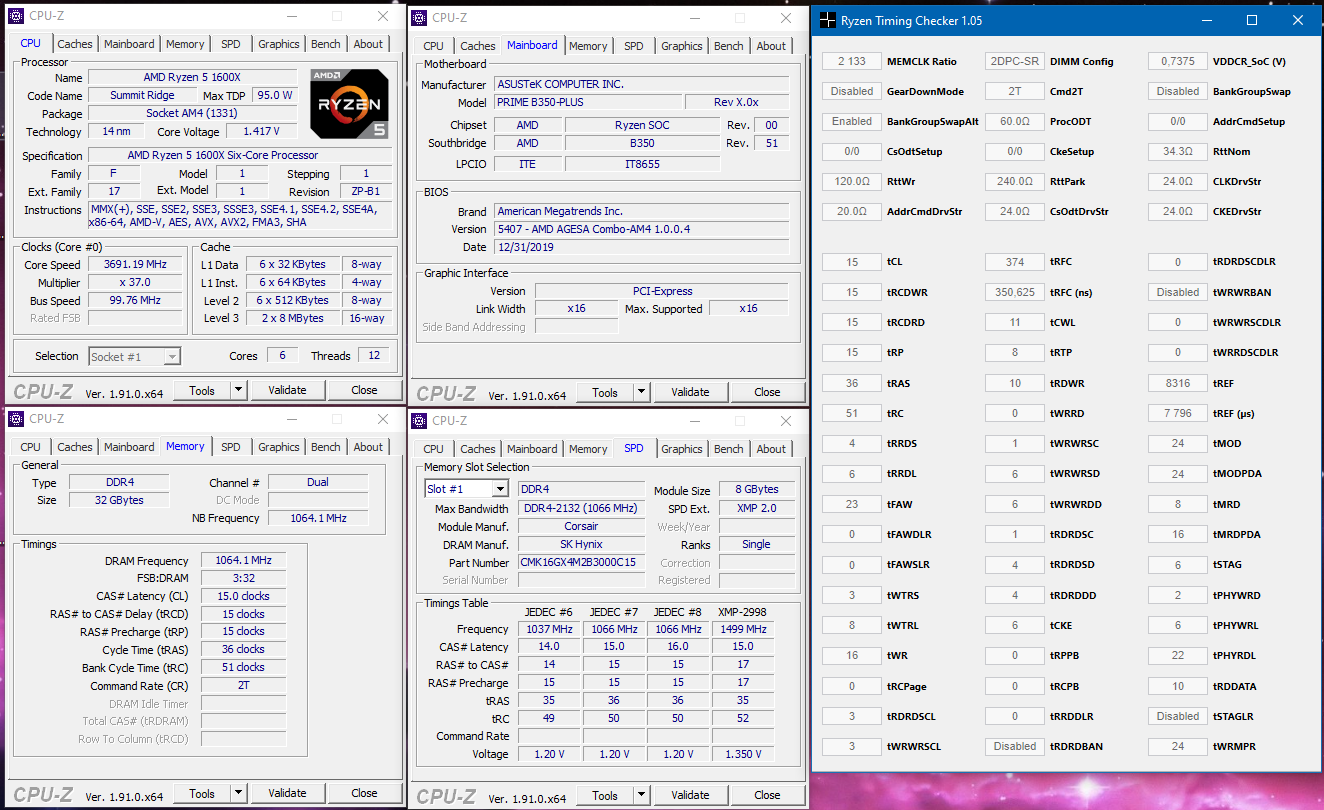This screenshot has width=1324, height=810.
Task: Open Tools dropdown arrow in CPU window
Action: coord(238,390)
